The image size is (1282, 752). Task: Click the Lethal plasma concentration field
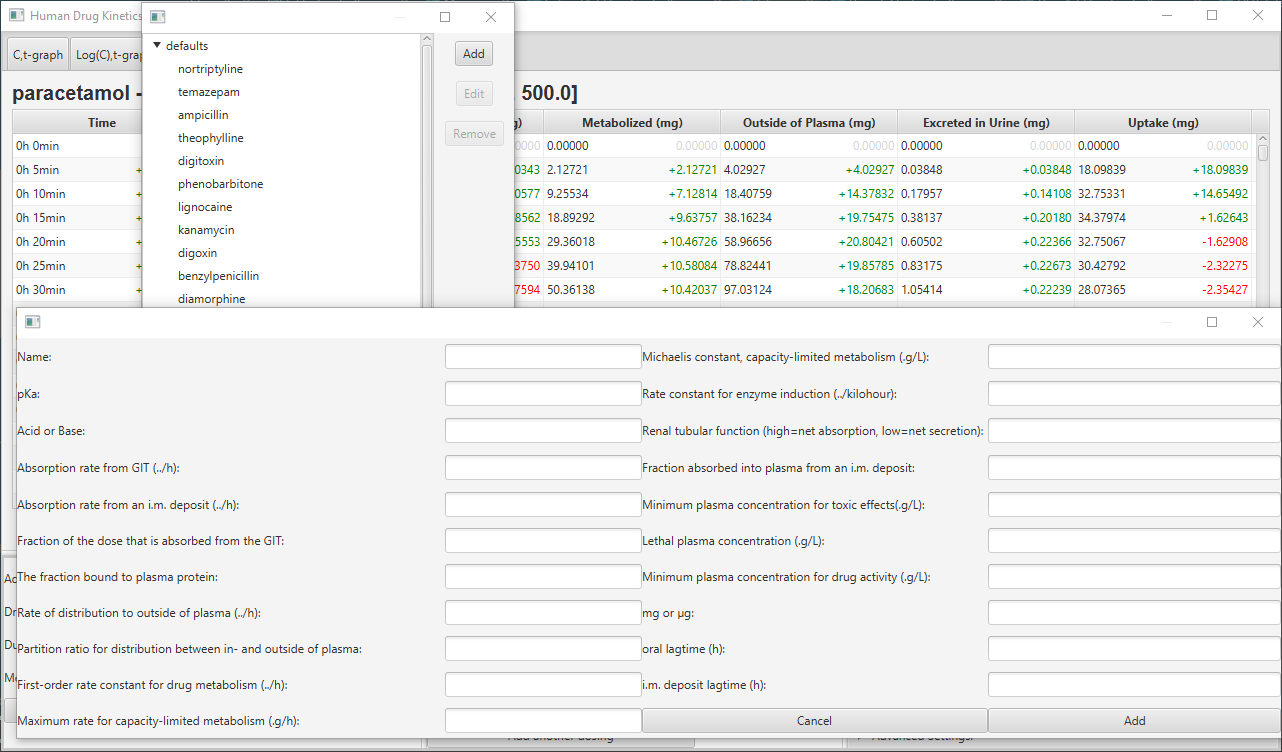(1134, 541)
